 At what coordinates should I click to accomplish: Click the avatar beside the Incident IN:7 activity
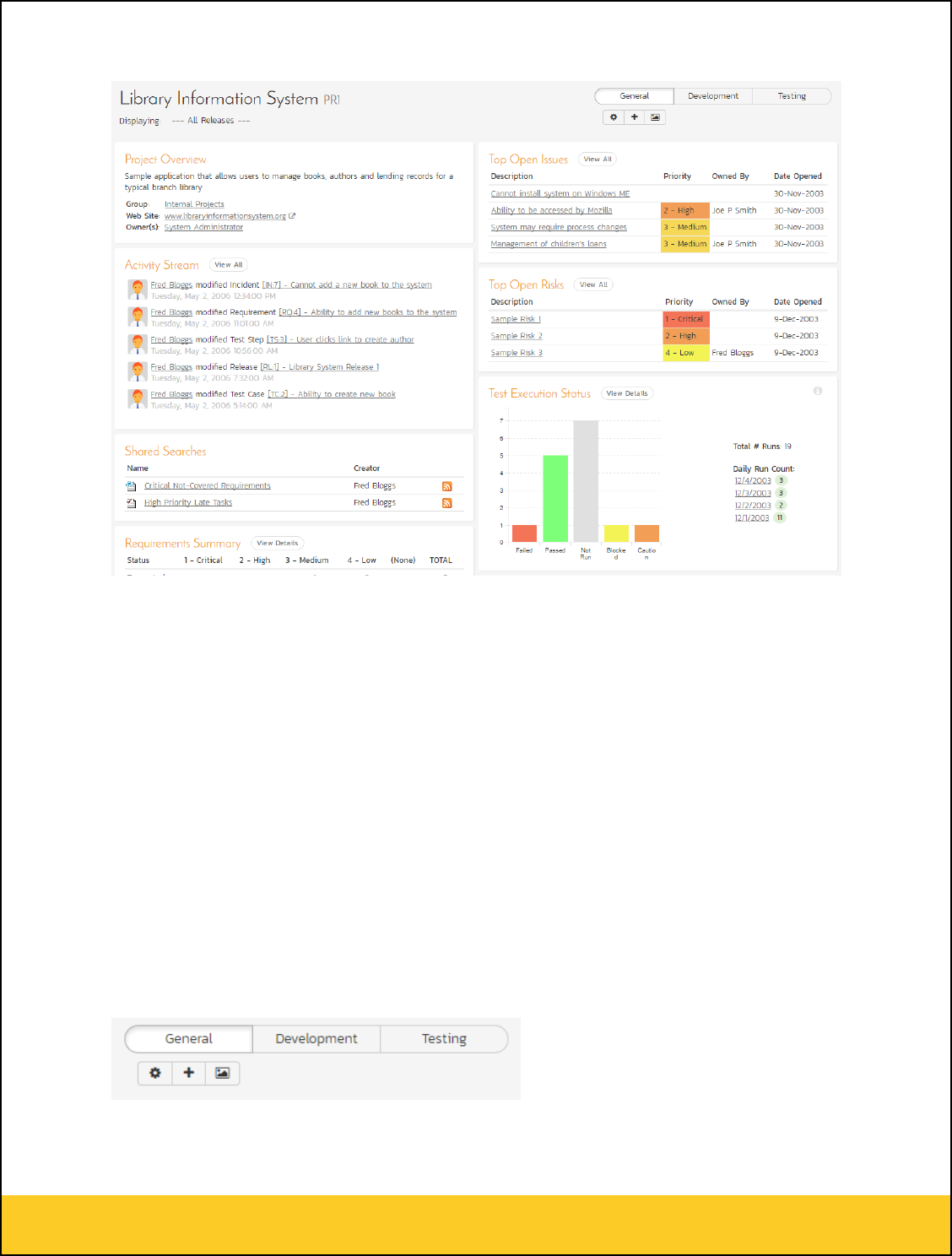138,290
